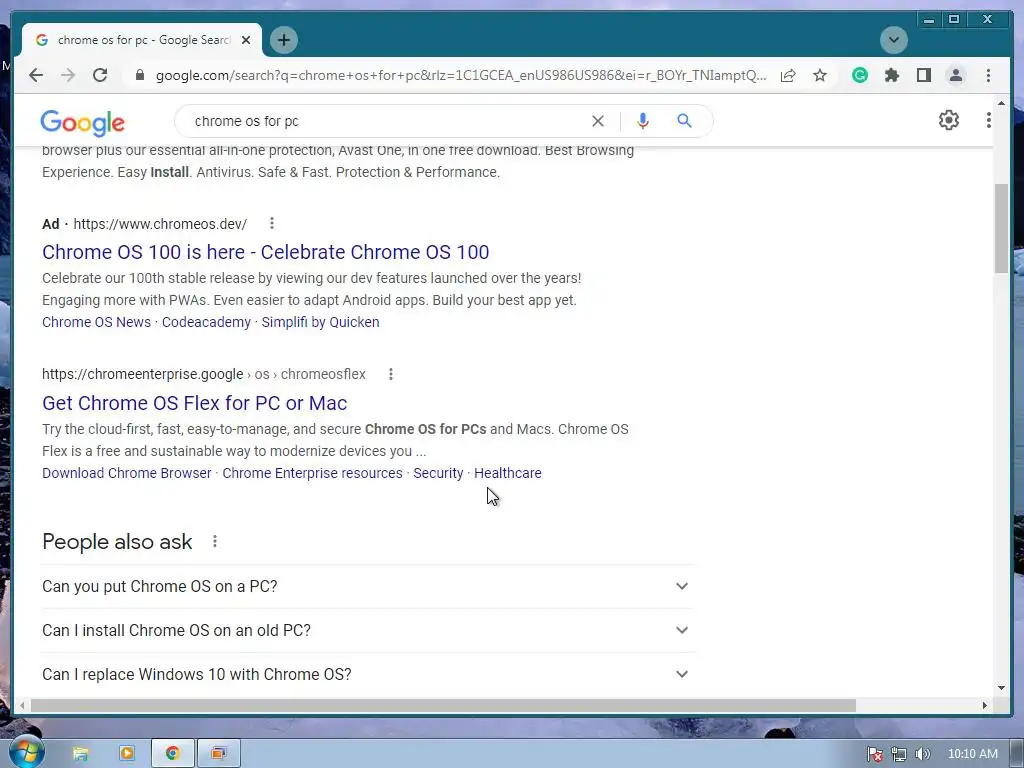
Task: Open Google quick settings gear
Action: (x=949, y=120)
